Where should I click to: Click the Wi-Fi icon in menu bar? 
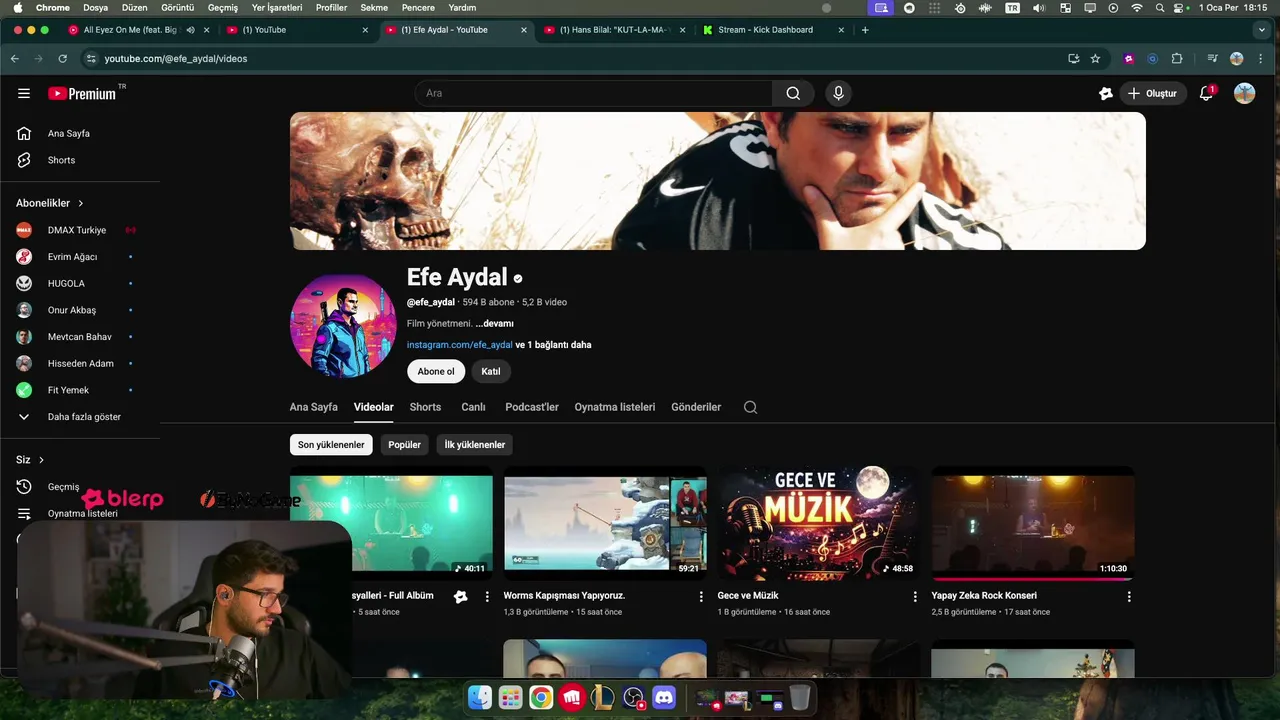pyautogui.click(x=1136, y=7)
